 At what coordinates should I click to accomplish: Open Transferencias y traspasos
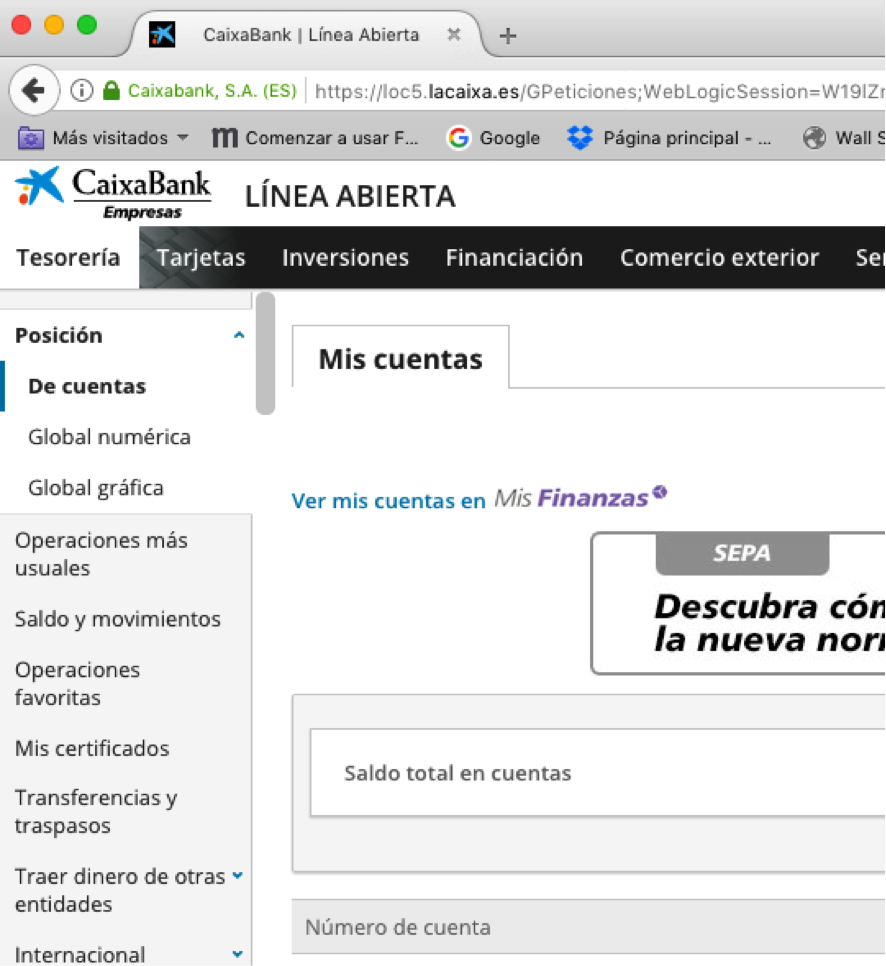pyautogui.click(x=96, y=811)
